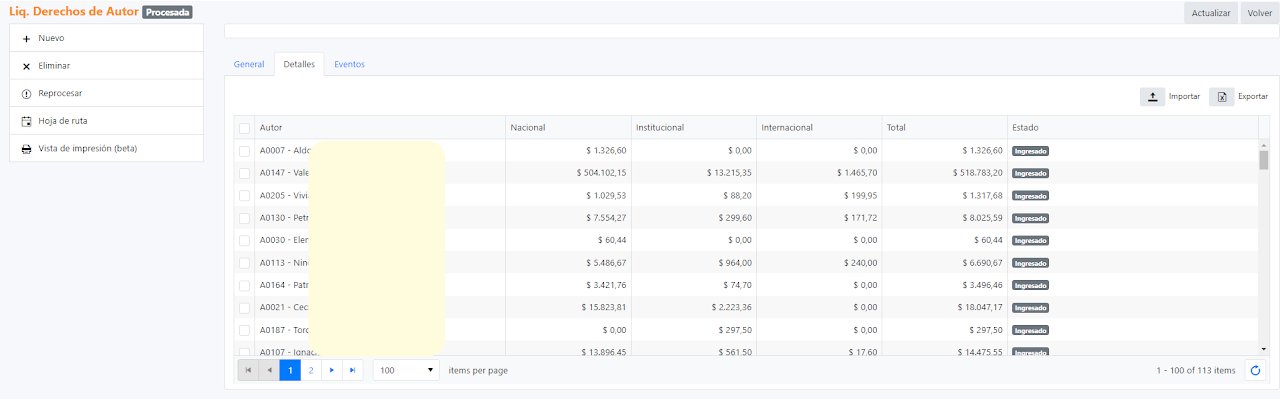Go to previous page arrow in pager

coord(269,370)
